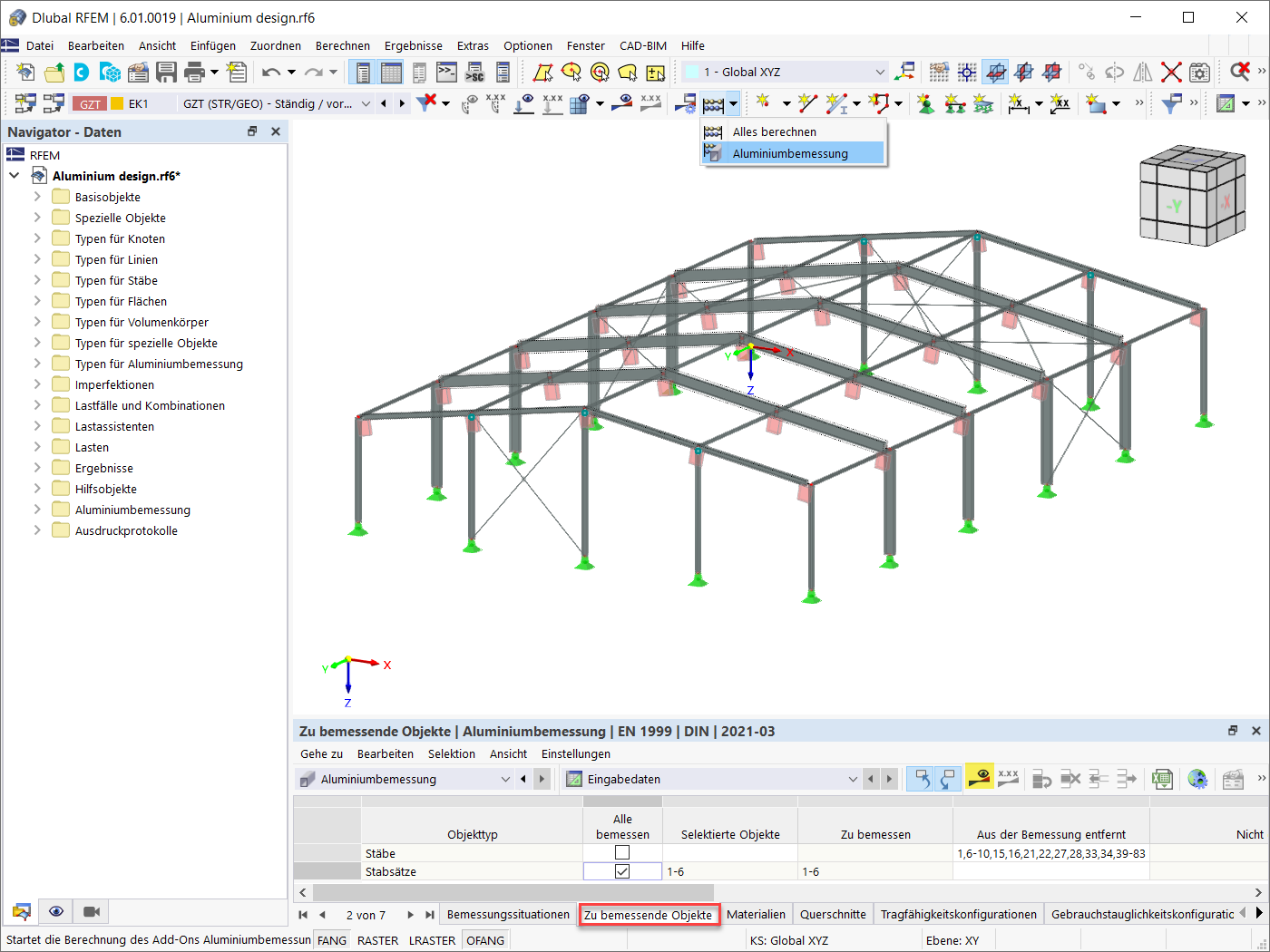Create a new model file
Screen dimensions: 1270x952
coord(25,73)
